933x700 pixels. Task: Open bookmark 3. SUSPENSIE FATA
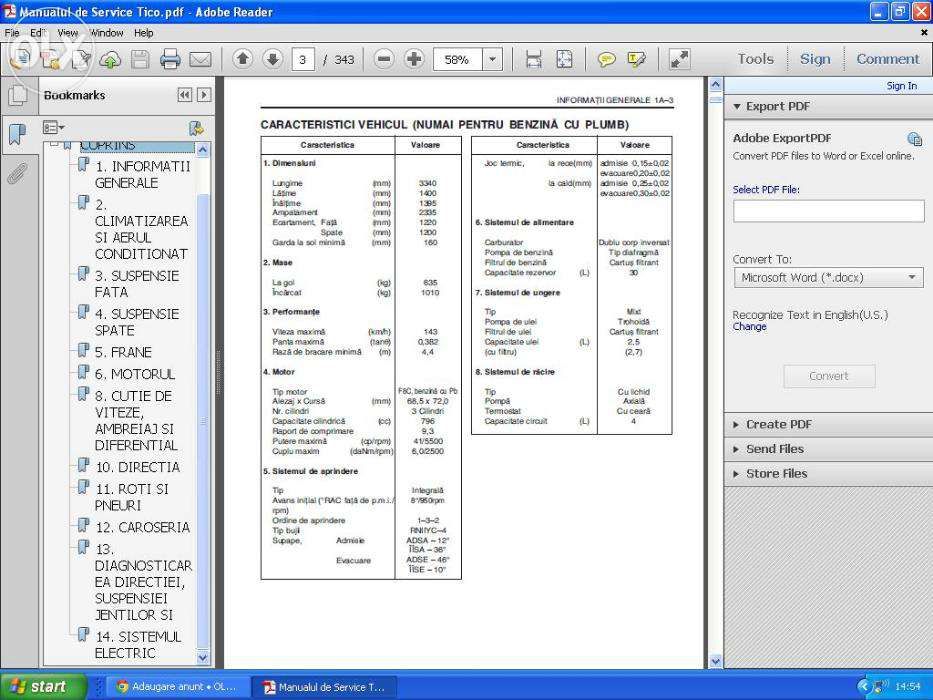(137, 284)
